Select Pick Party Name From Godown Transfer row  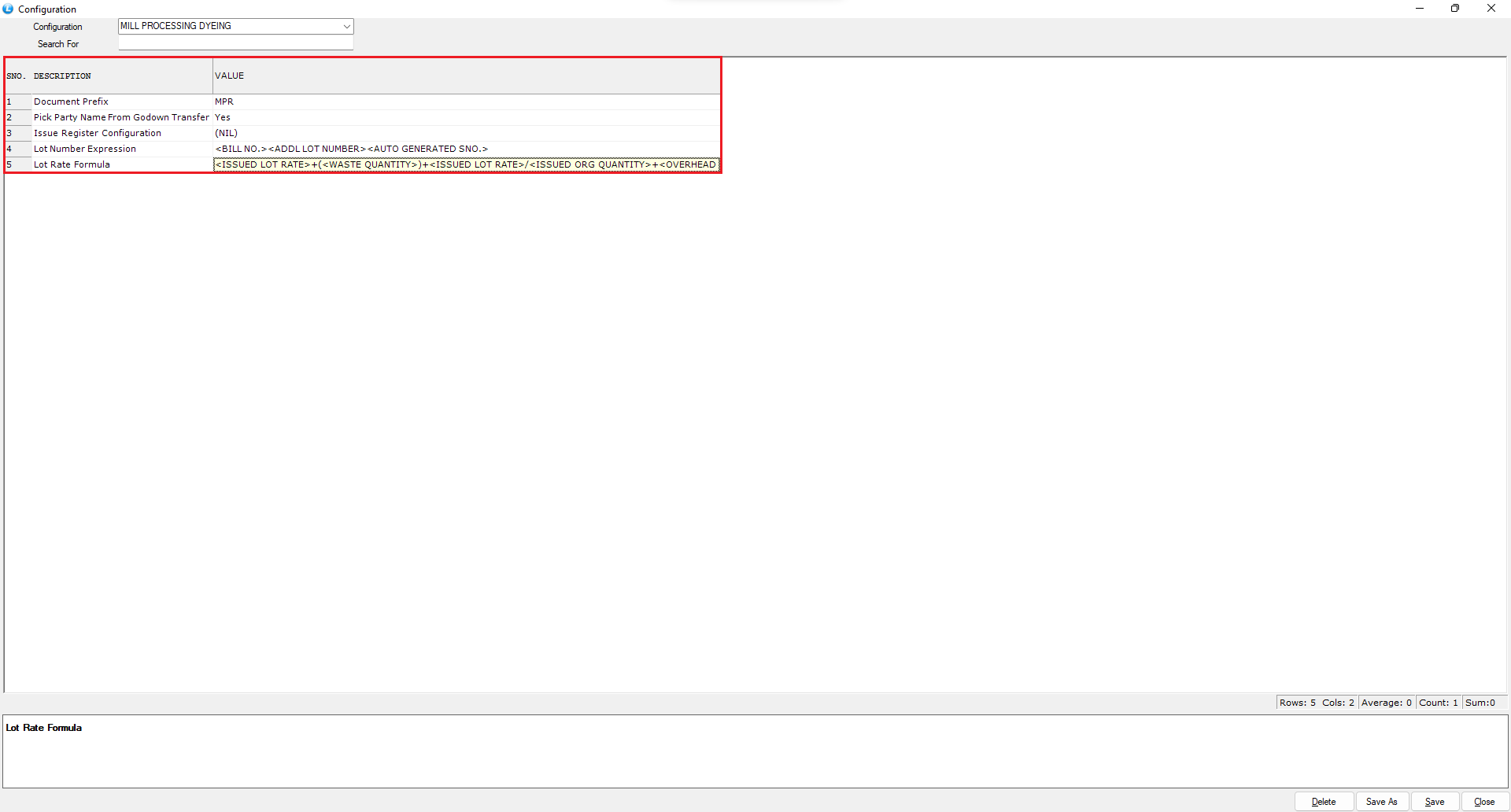pyautogui.click(x=121, y=117)
